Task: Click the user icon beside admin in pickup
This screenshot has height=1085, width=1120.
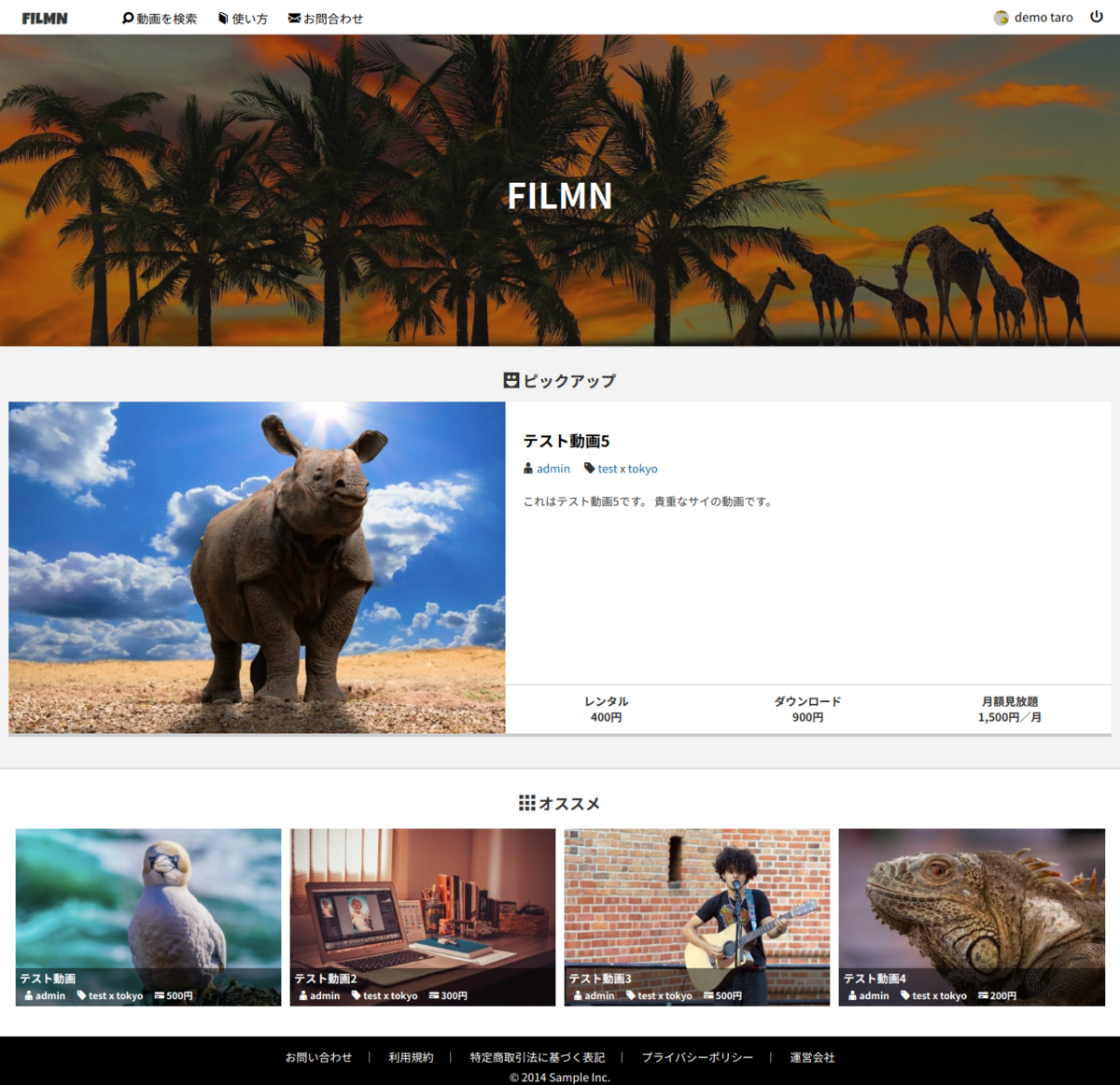Action: pyautogui.click(x=528, y=469)
